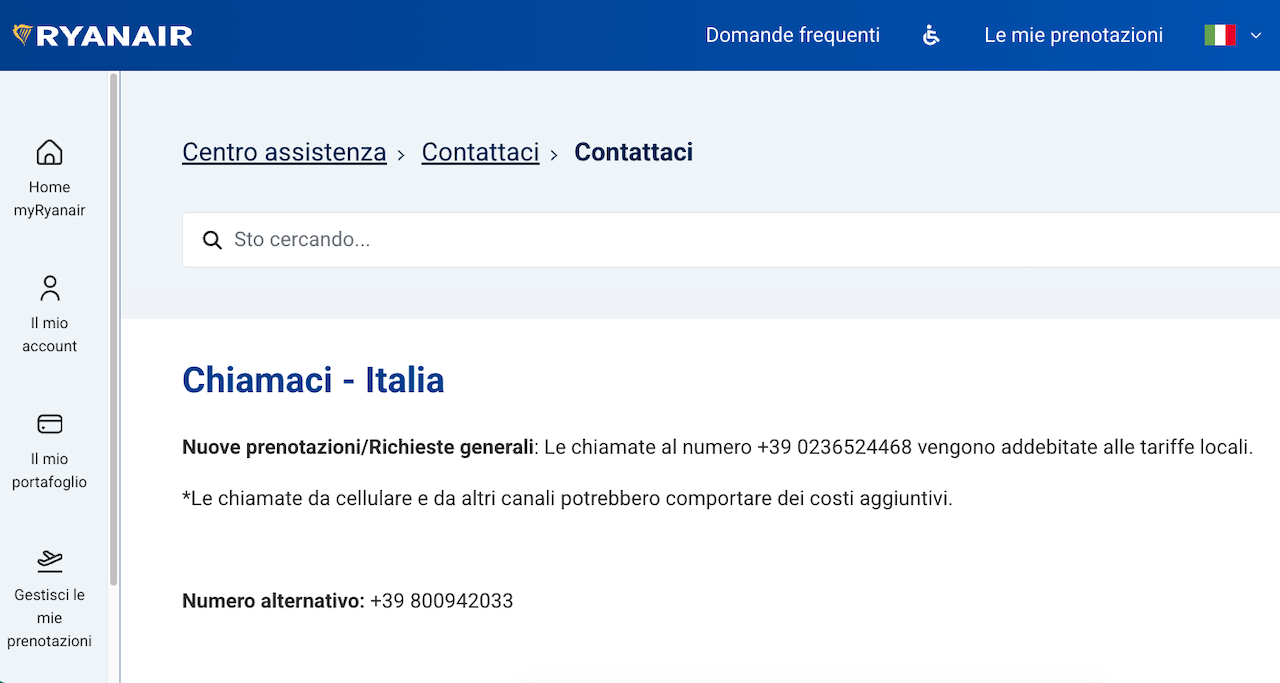Open Domande frequenti in the header
This screenshot has width=1280, height=683.
pos(793,35)
